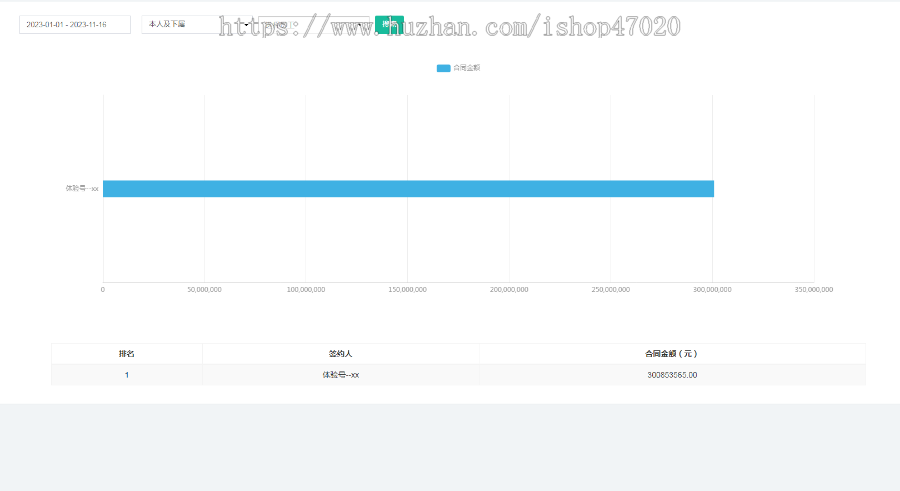
Task: Click the 300803565.00 amount cell
Action: click(x=672, y=375)
